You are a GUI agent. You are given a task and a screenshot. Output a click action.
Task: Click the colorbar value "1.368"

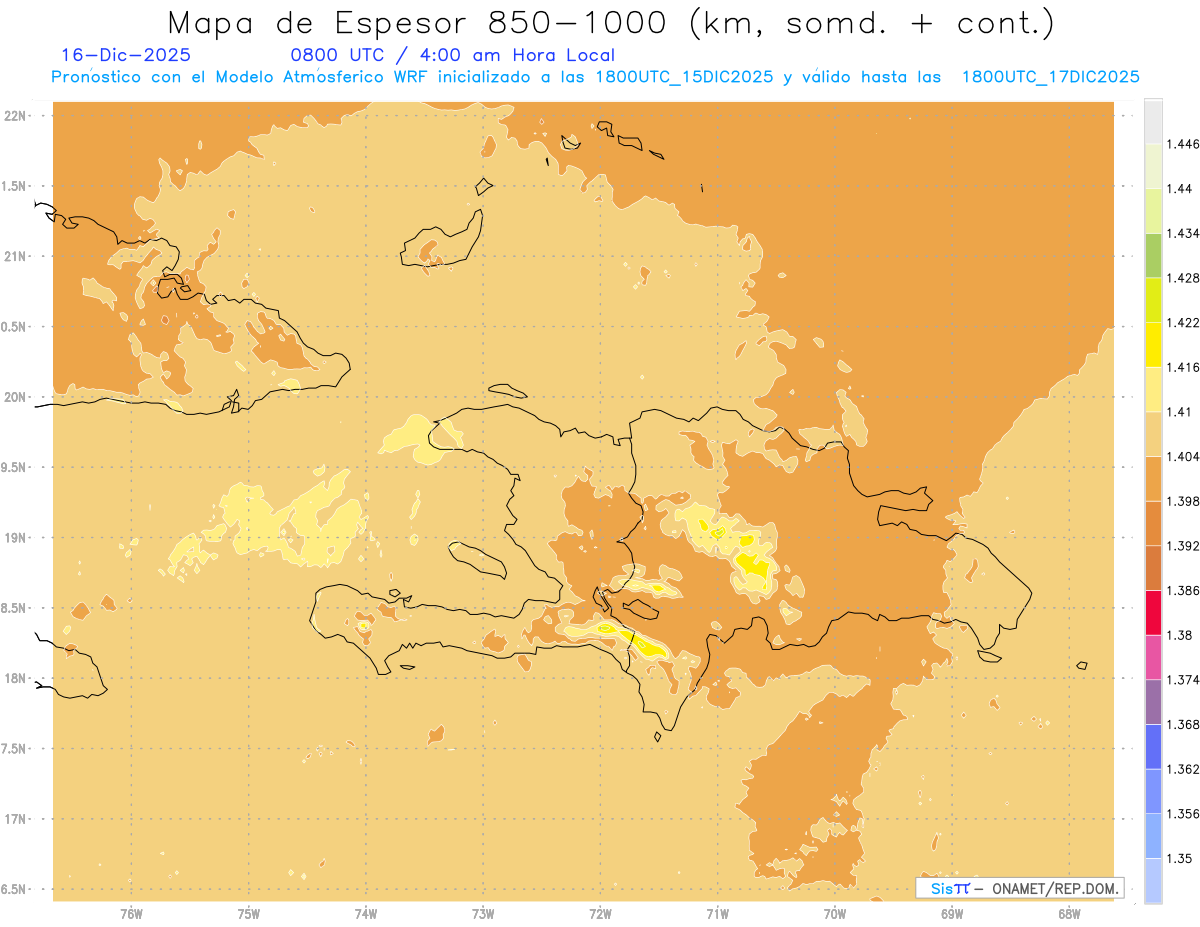[x=1183, y=724]
